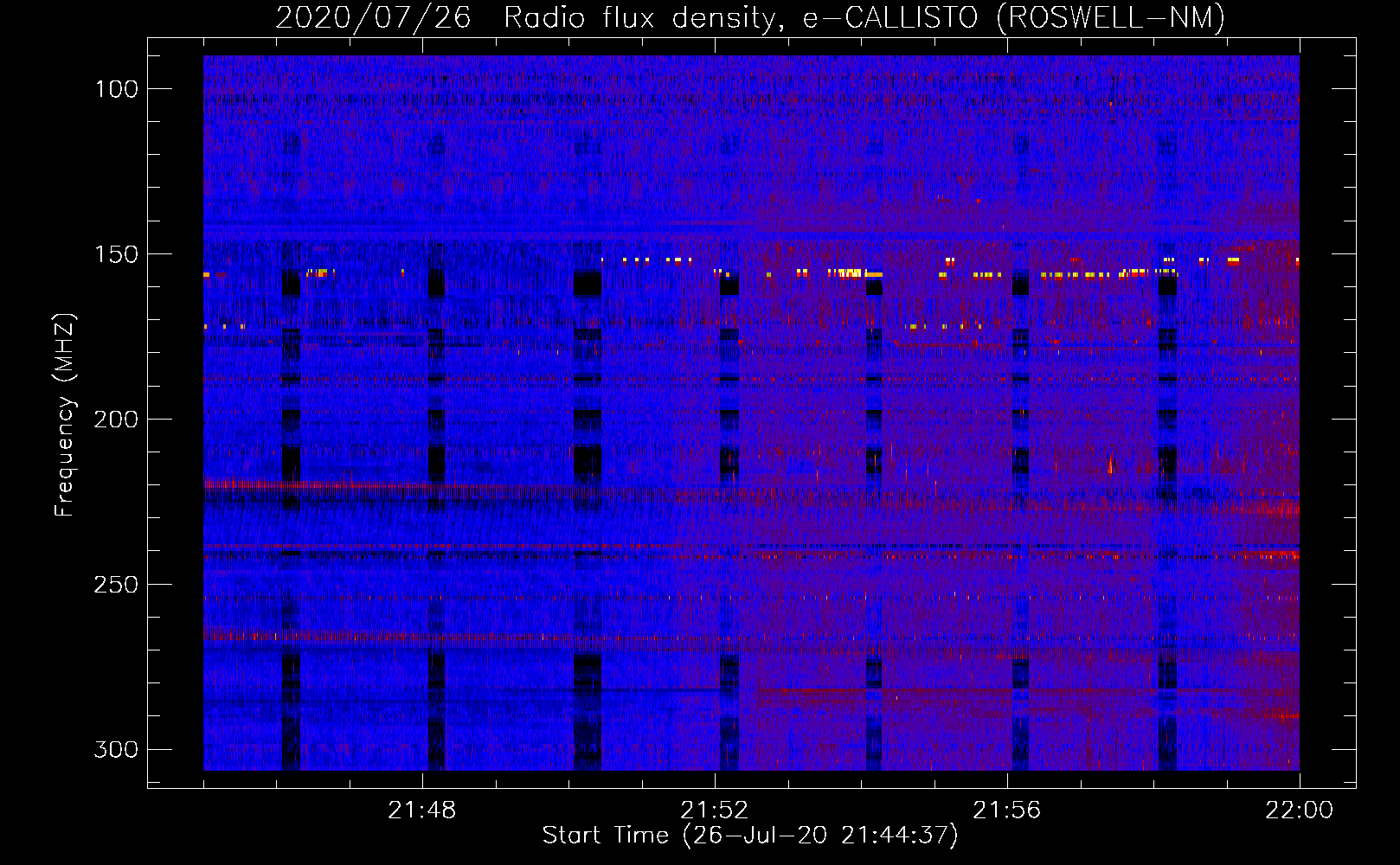Click the 21:48 time tick label

[421, 811]
